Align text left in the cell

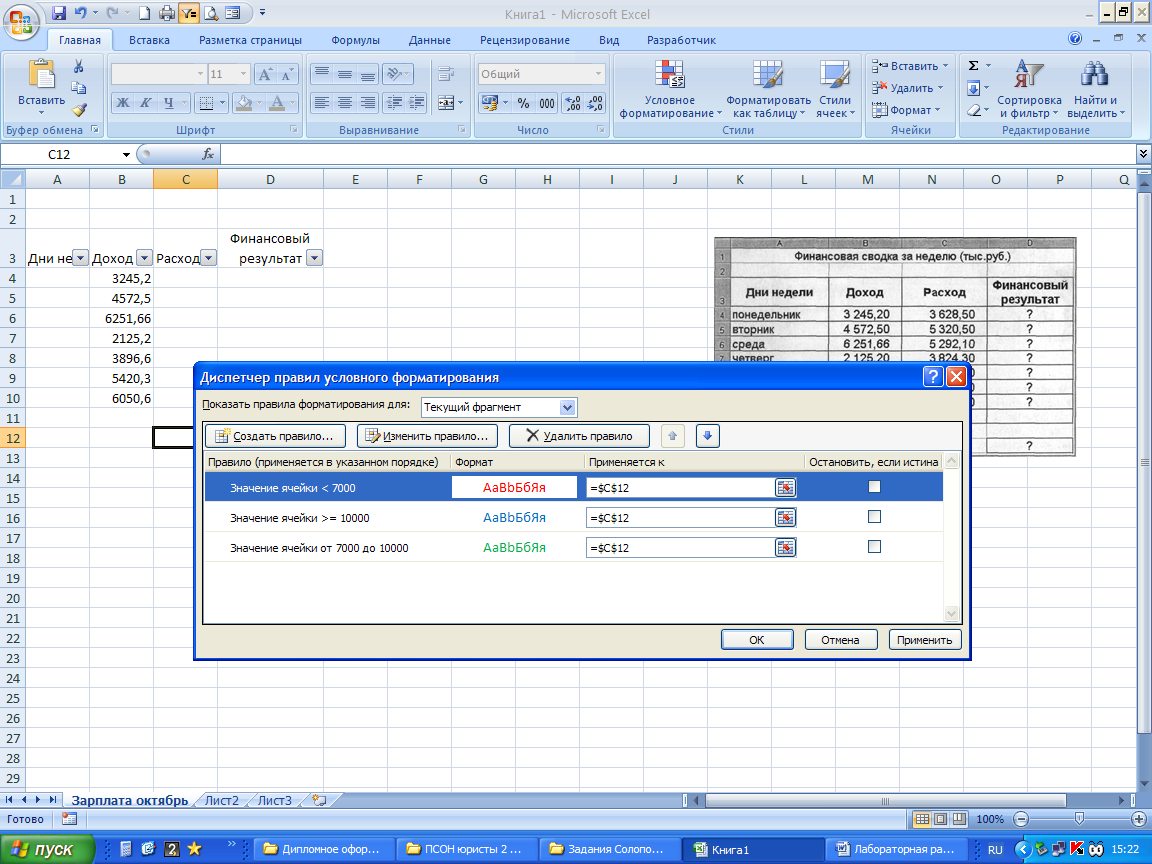[x=321, y=103]
